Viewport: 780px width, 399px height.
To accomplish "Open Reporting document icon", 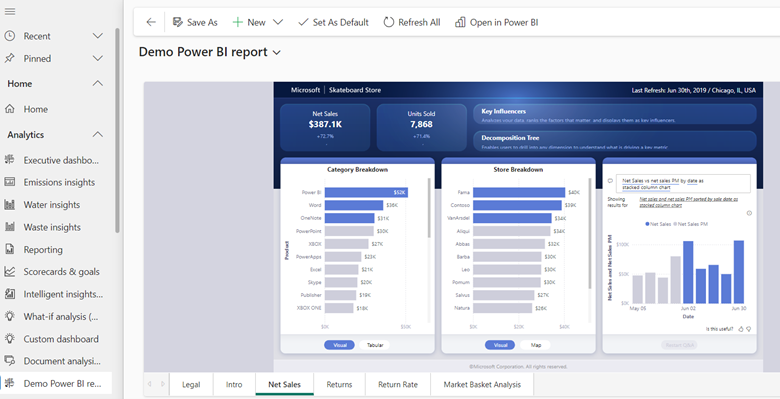I will (x=9, y=249).
